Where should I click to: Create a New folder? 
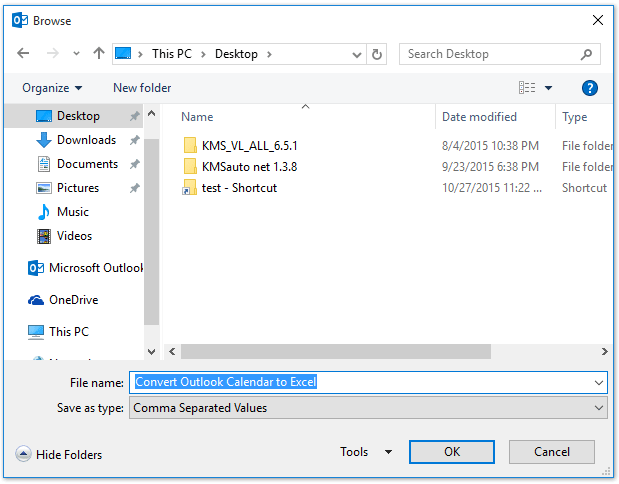[142, 88]
